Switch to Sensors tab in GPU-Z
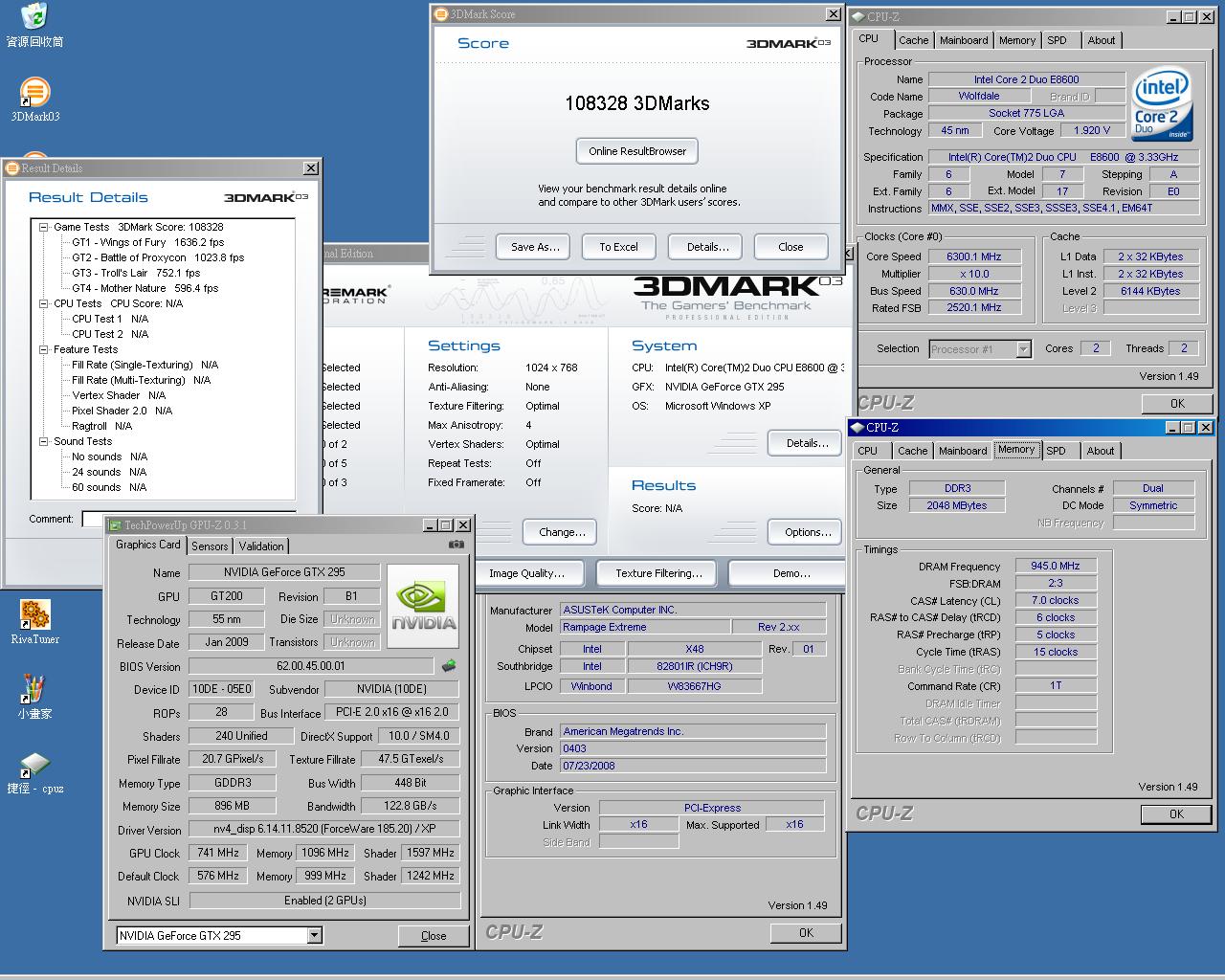1225x980 pixels. click(210, 546)
